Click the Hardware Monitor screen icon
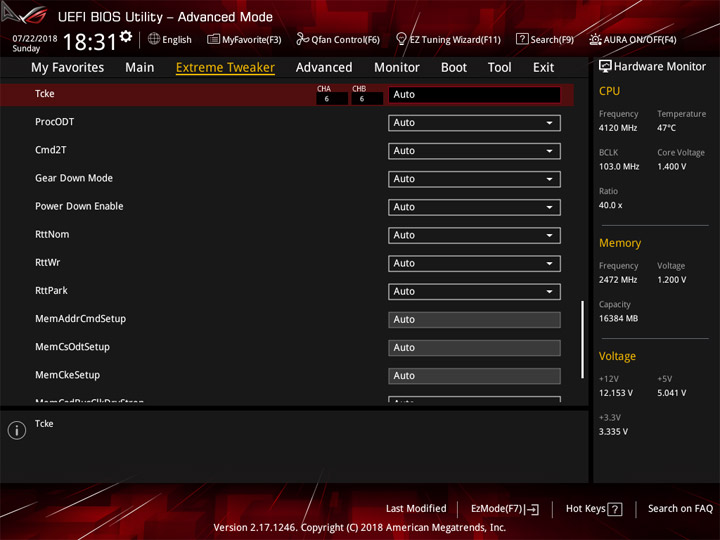The height and width of the screenshot is (540, 720). 605,66
